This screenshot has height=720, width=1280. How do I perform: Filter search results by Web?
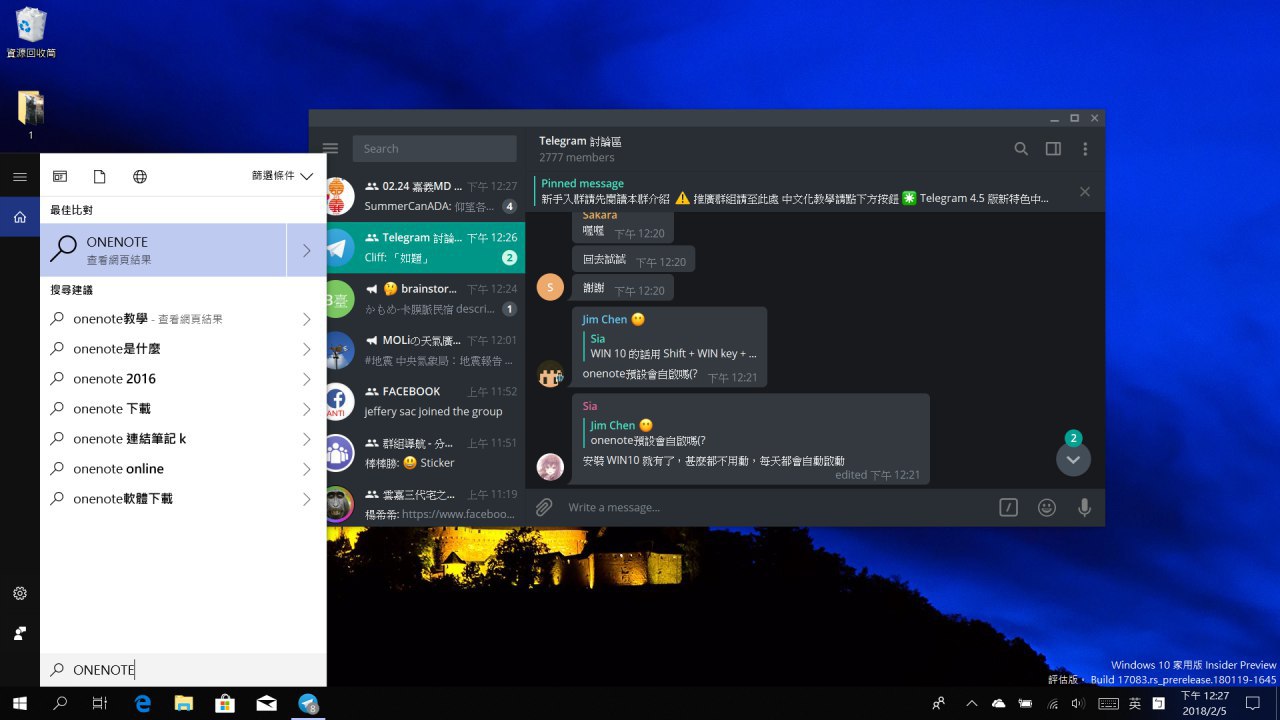tap(140, 176)
